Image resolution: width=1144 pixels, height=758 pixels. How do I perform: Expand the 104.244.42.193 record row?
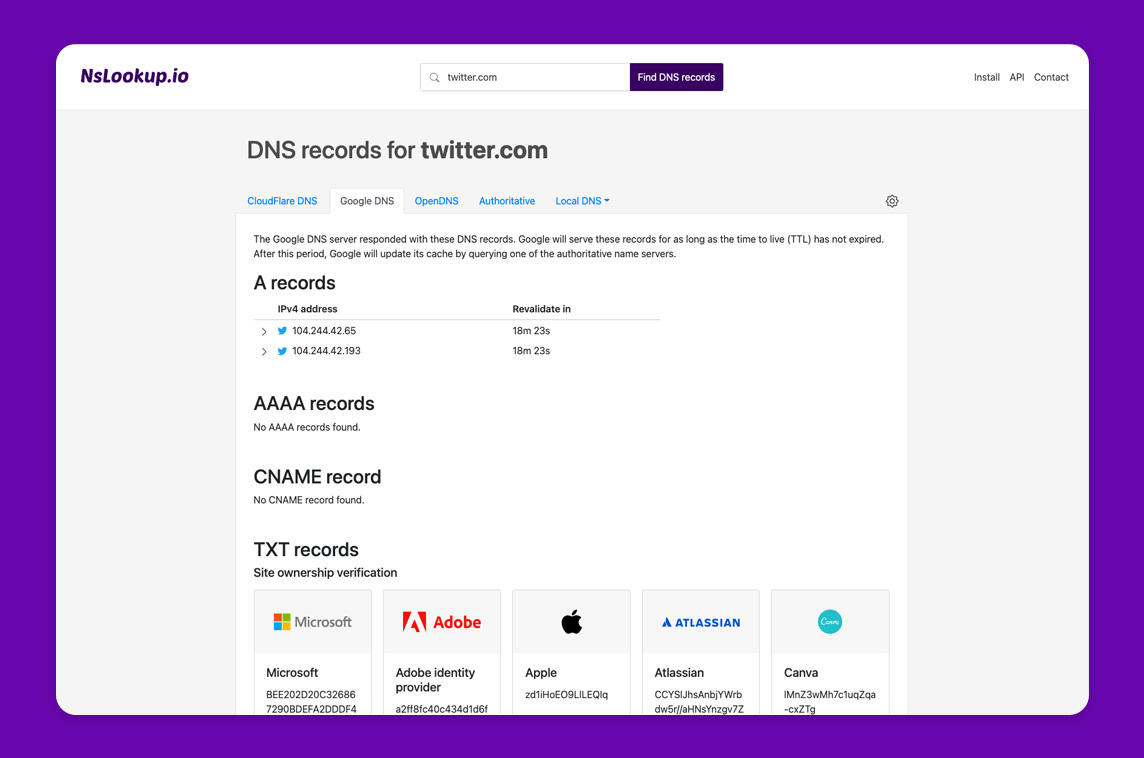click(x=264, y=352)
